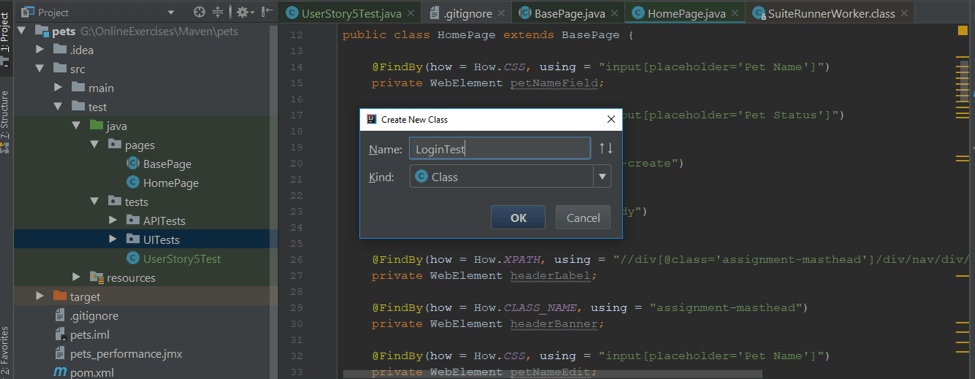Screen dimensions: 975x379
Task: Collapse the pages package
Action: (x=95, y=145)
